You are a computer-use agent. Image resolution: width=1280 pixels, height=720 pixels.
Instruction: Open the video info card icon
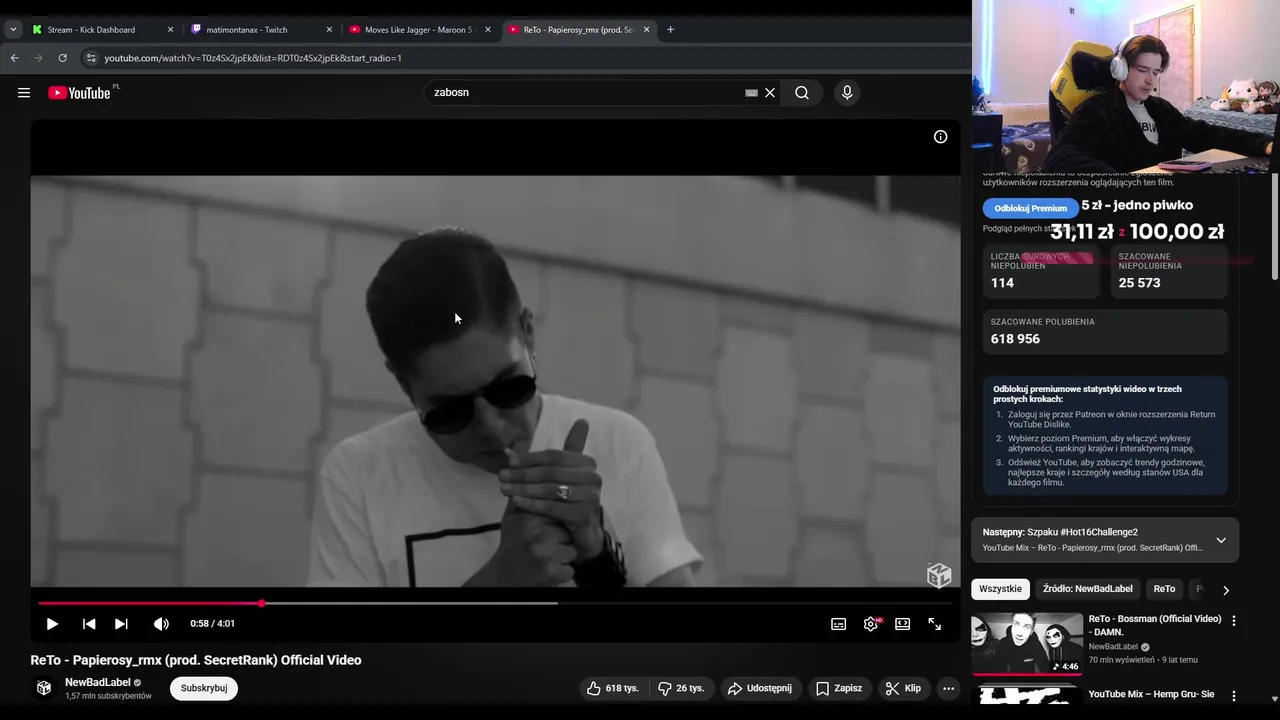940,137
